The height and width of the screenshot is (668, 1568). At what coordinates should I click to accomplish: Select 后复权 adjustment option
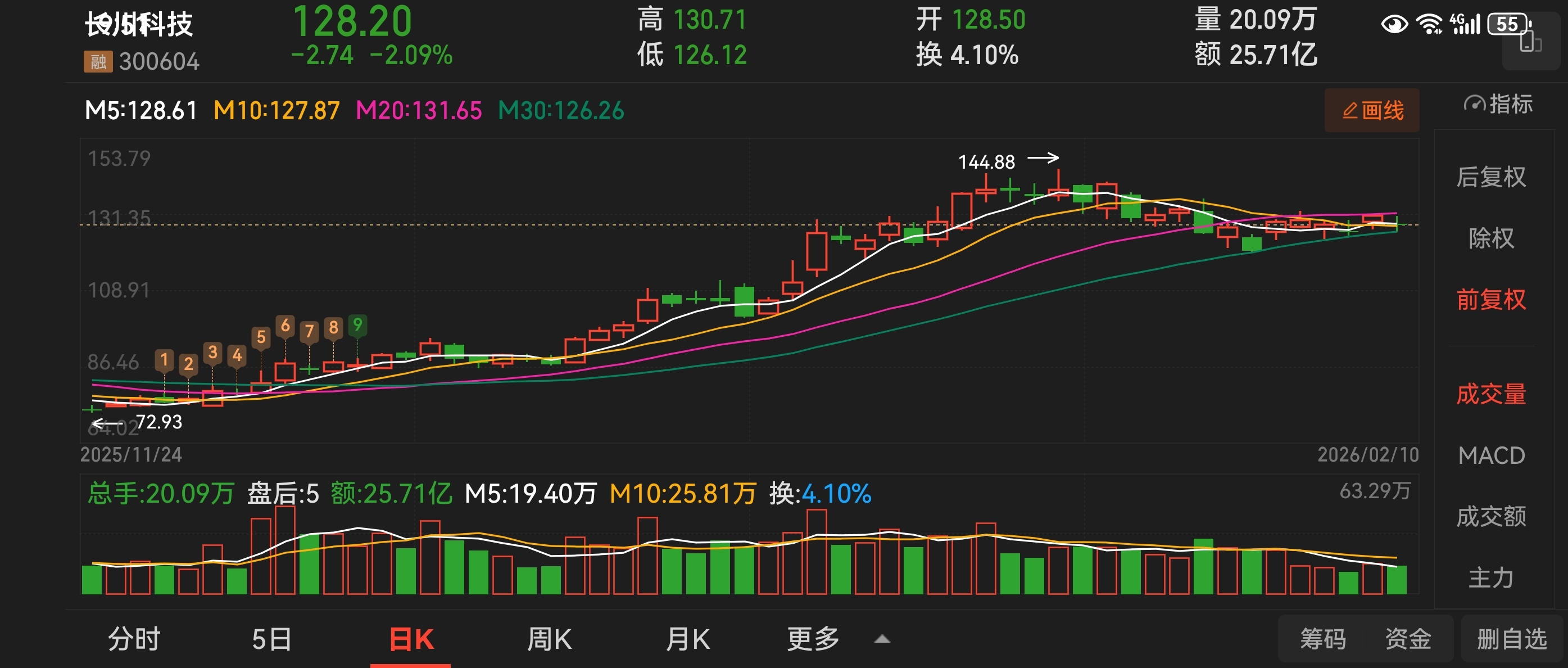pyautogui.click(x=1490, y=177)
